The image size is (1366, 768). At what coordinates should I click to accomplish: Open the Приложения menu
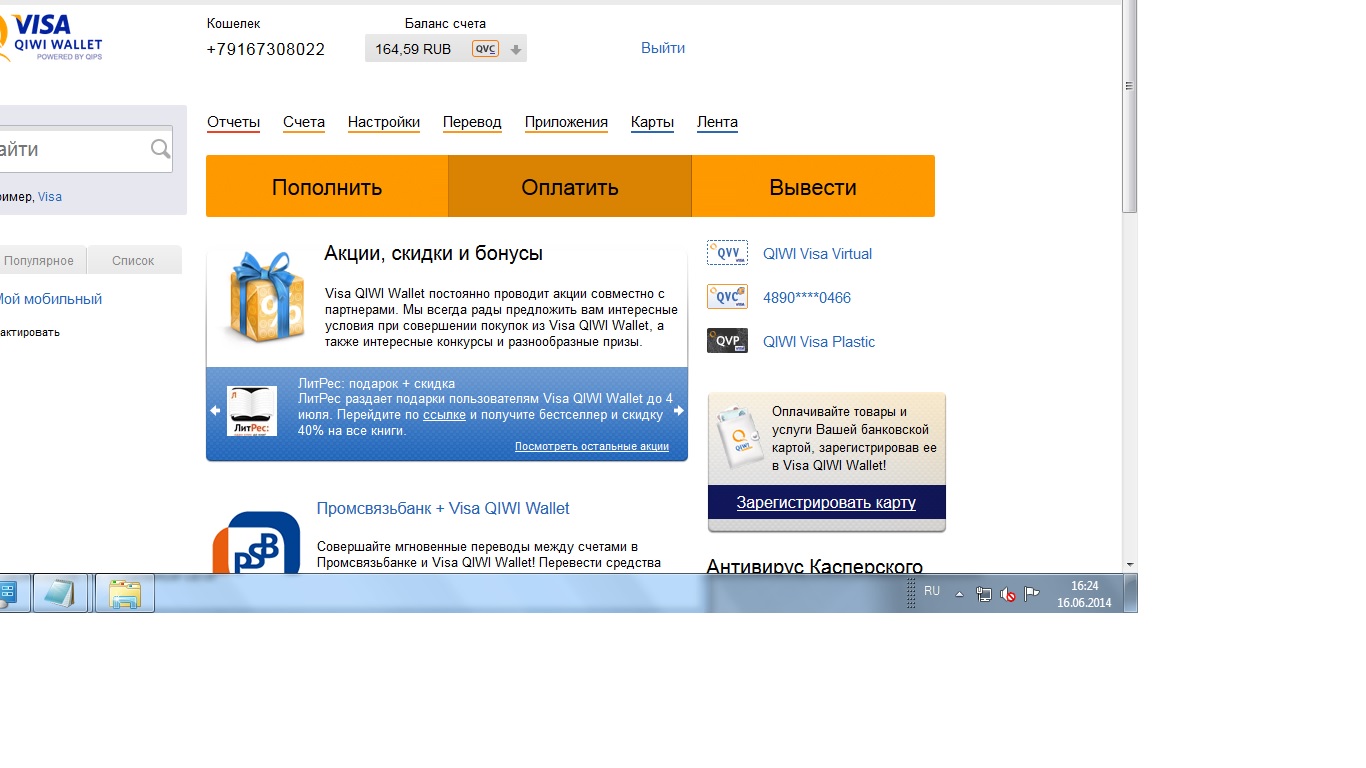pyautogui.click(x=566, y=122)
